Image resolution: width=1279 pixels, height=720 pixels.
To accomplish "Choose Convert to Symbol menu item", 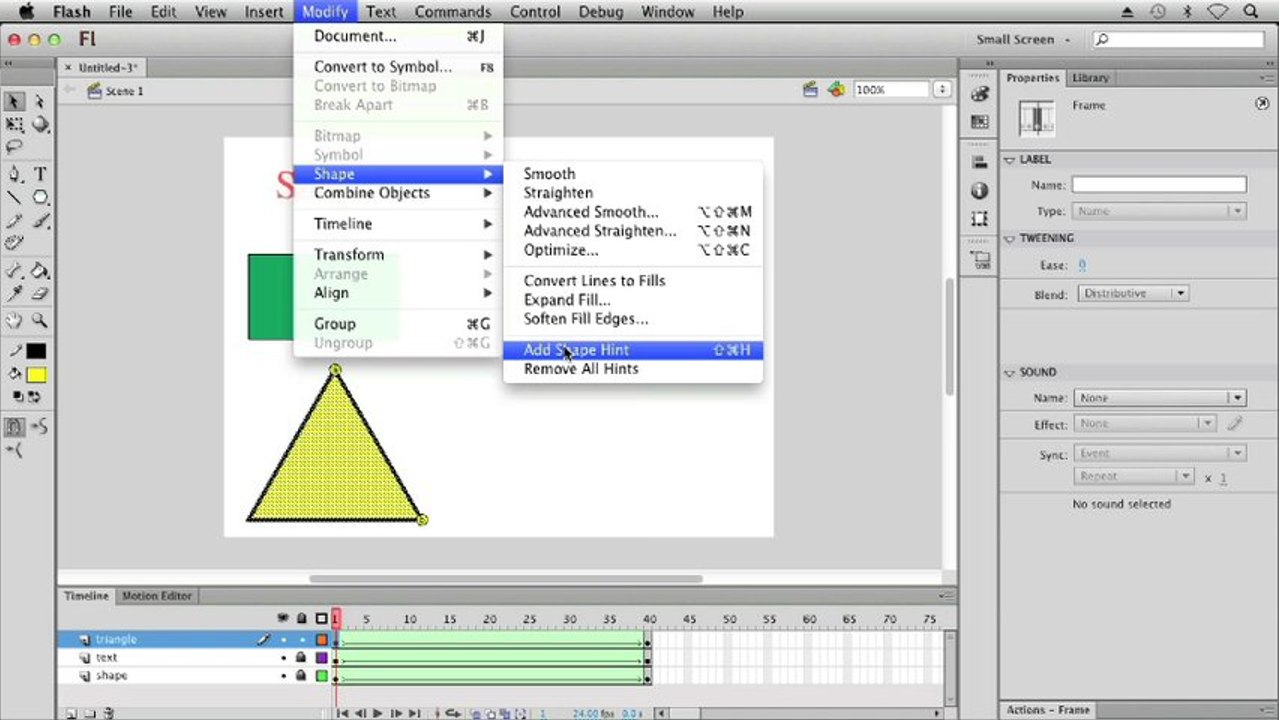I will coord(398,67).
